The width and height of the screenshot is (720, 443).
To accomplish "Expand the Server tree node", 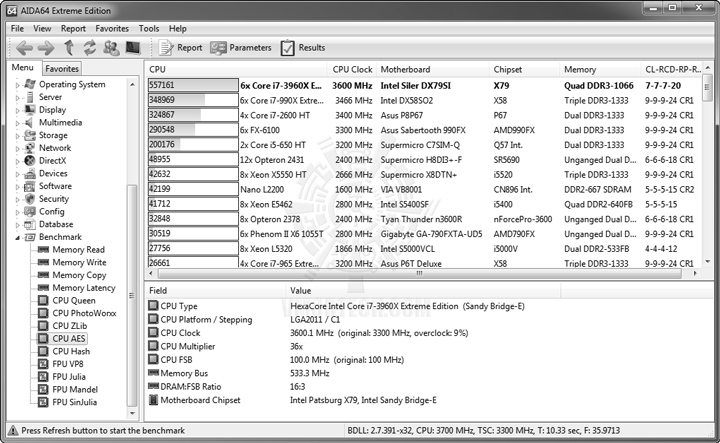I will tap(17, 97).
